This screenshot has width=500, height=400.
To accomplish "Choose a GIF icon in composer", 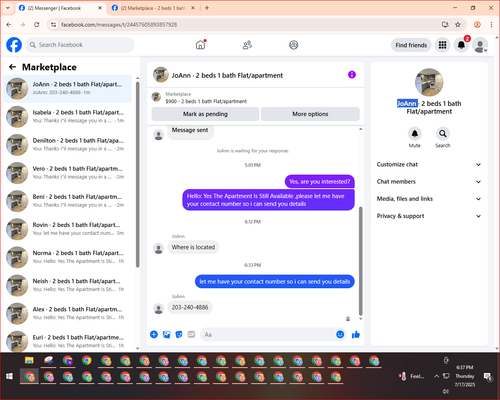I will (191, 334).
